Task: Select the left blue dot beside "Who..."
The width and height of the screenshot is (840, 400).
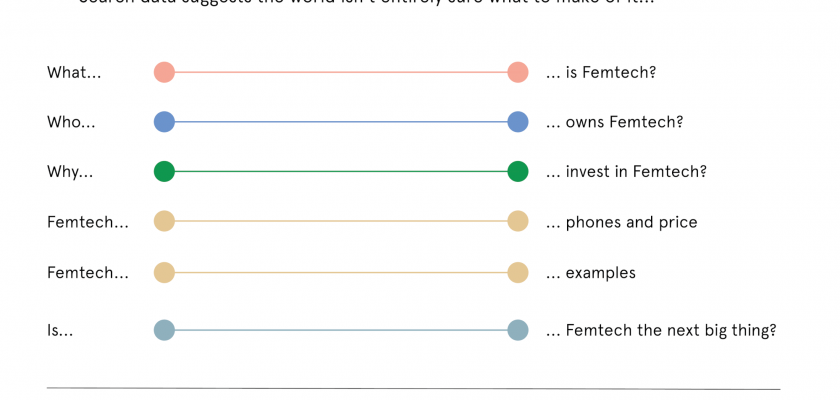Action: pos(164,122)
